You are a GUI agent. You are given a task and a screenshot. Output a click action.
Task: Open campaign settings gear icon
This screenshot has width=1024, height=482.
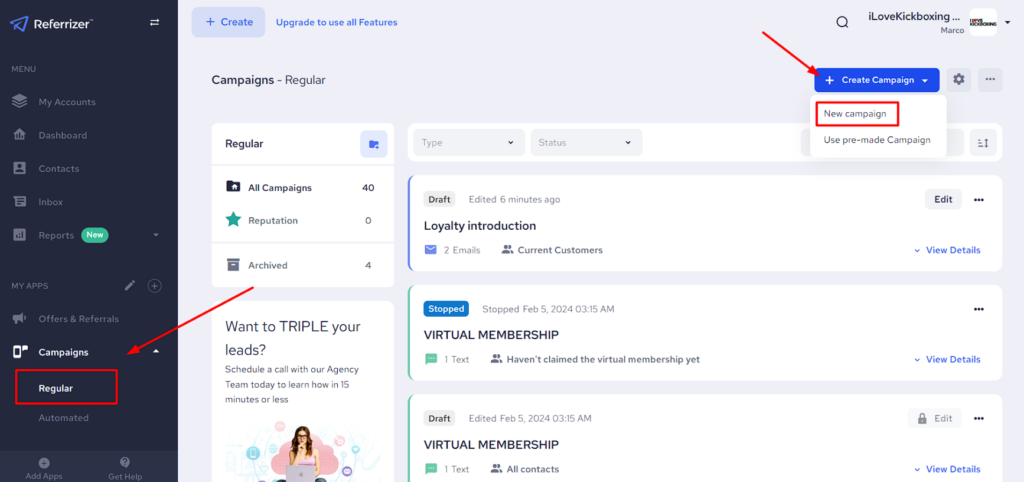tap(959, 80)
